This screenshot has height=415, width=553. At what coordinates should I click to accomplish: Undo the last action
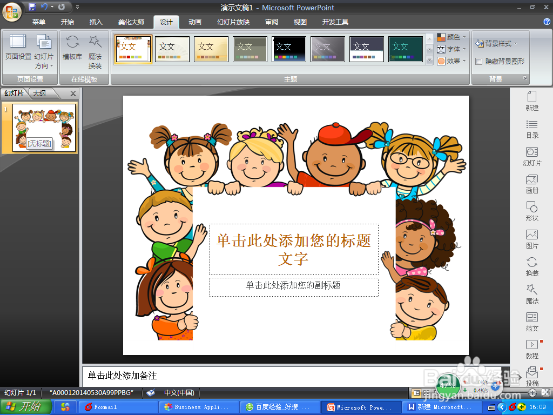(44, 7)
